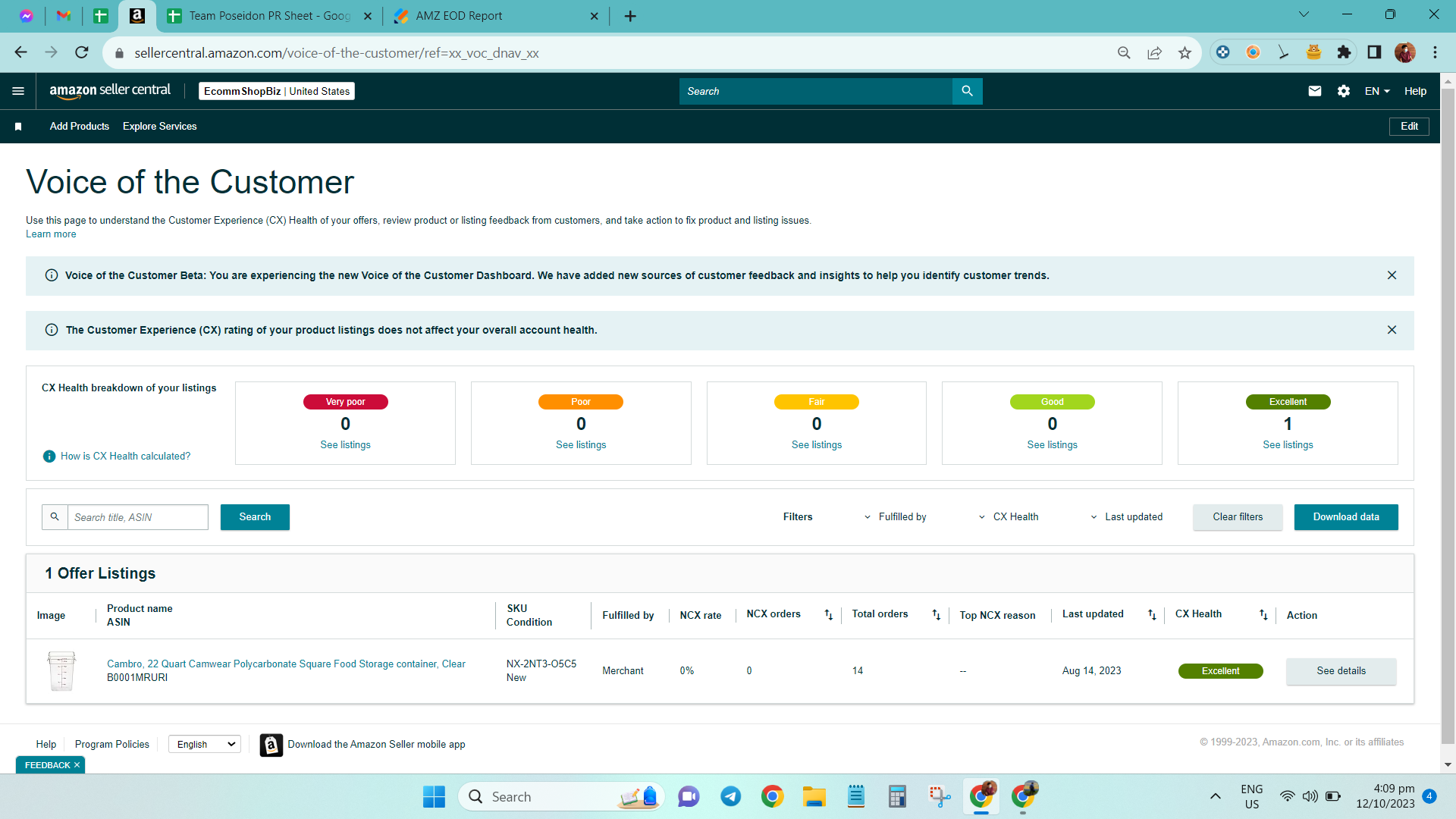Expand the Fulfilled by filter dropdown
Viewport: 1456px width, 819px height.
pos(896,517)
